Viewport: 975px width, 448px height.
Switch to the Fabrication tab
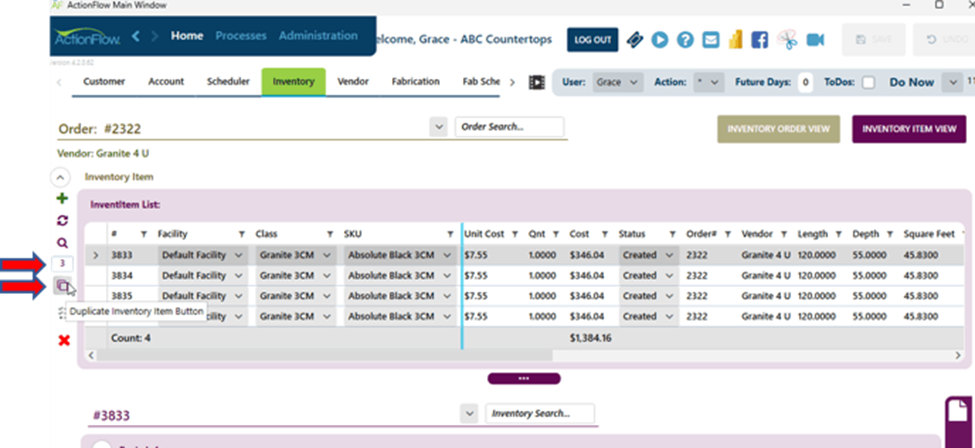[x=415, y=82]
